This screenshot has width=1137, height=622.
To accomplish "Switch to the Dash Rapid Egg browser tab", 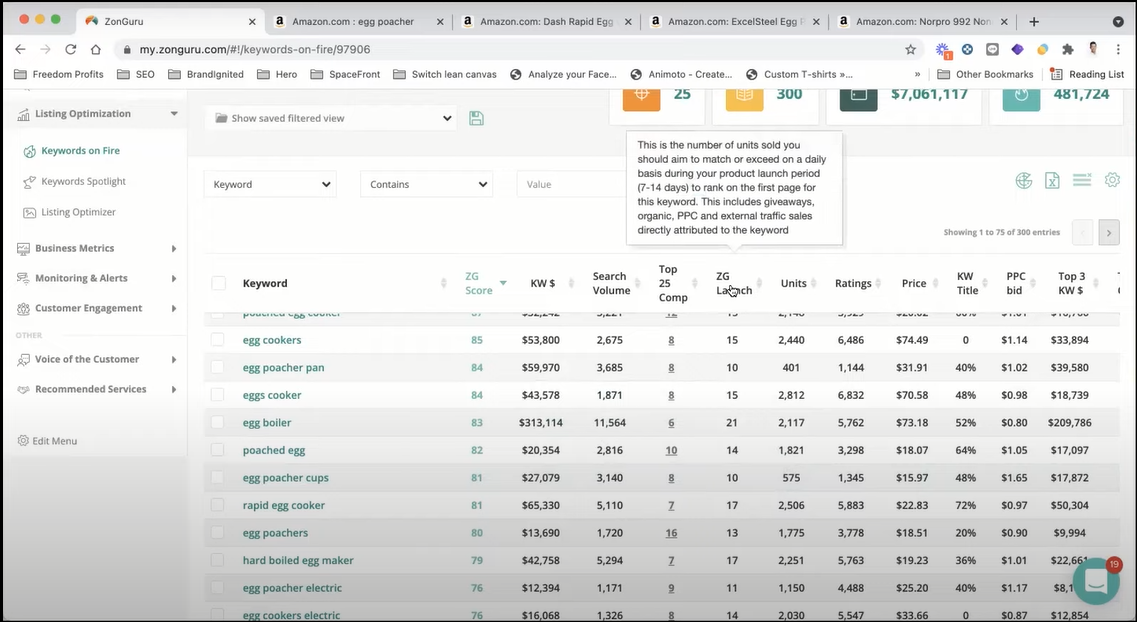I will [547, 21].
